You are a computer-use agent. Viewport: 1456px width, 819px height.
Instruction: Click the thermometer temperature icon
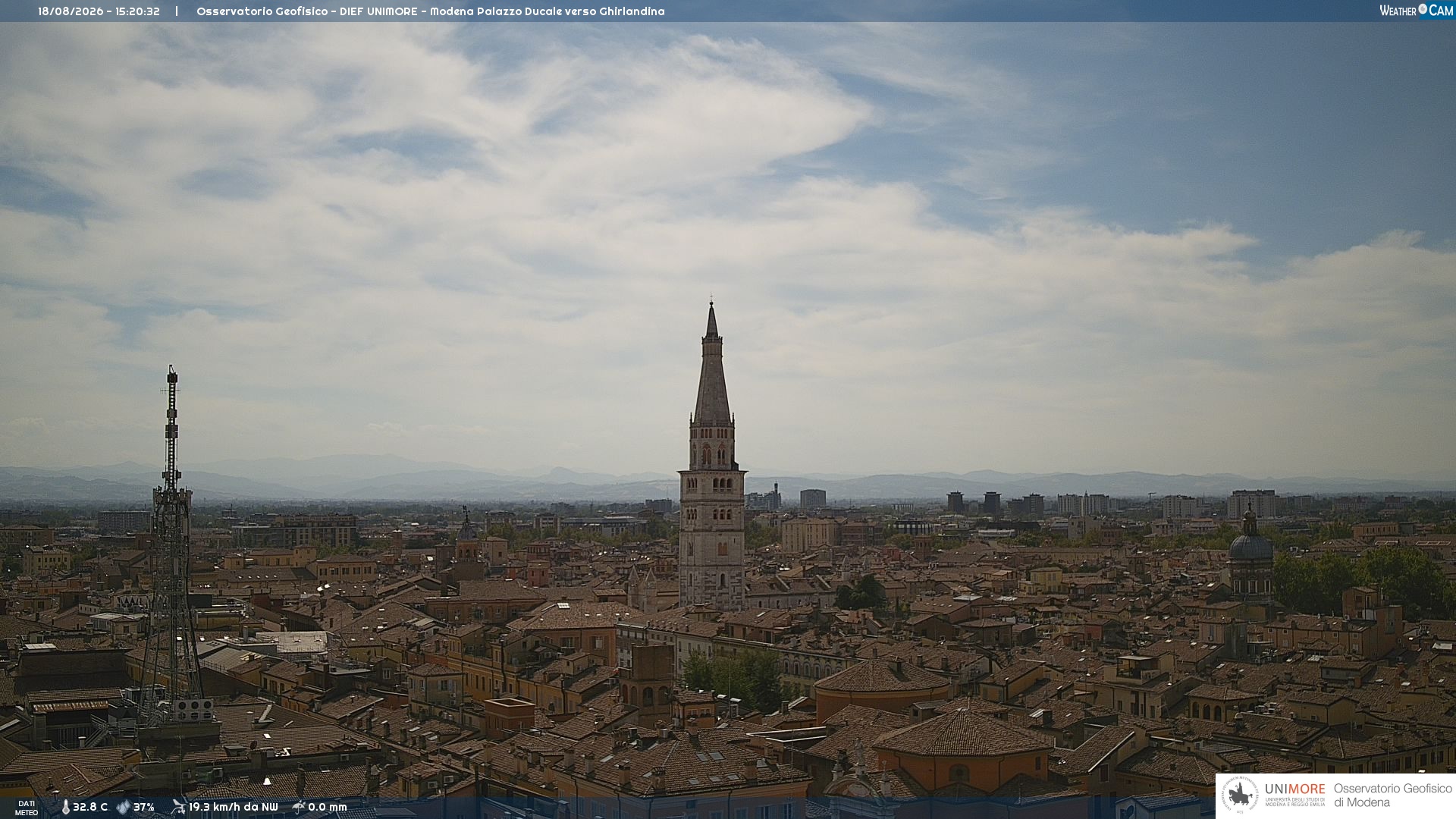(65, 807)
